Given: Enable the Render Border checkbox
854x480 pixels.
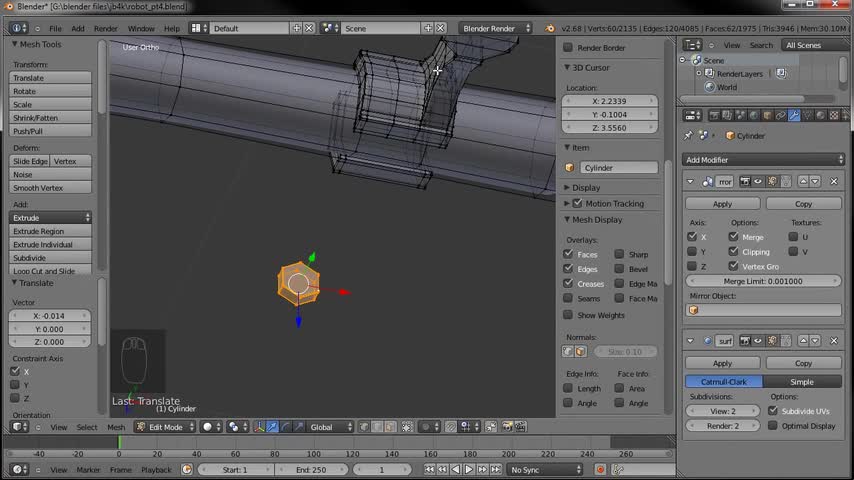Looking at the screenshot, I should 568,48.
